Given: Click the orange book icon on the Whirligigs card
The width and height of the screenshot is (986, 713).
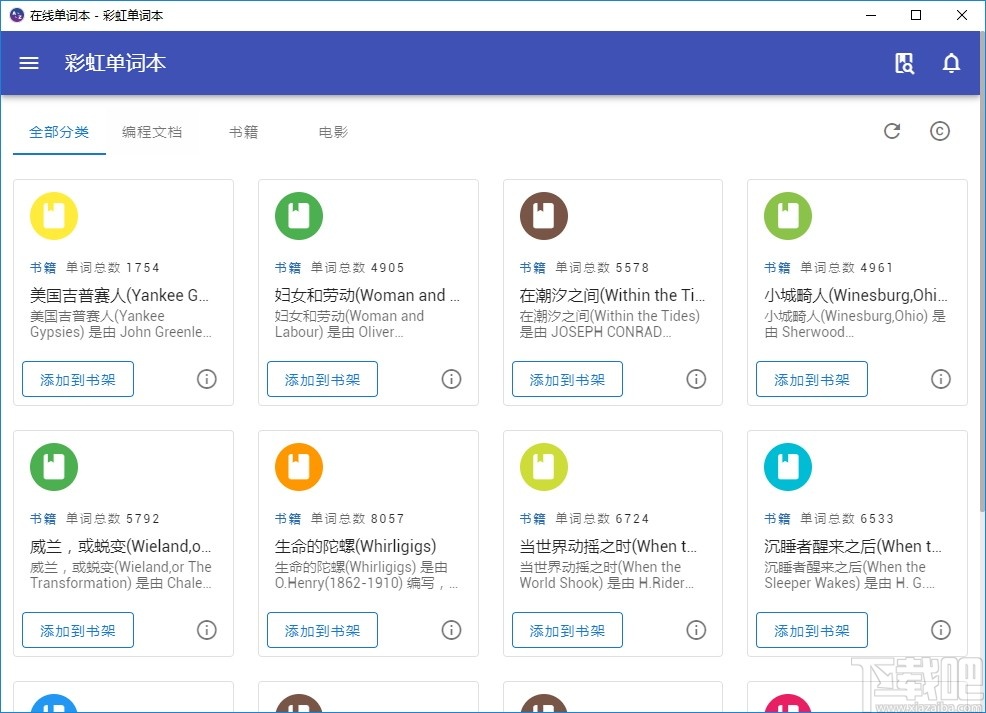Looking at the screenshot, I should 298,466.
